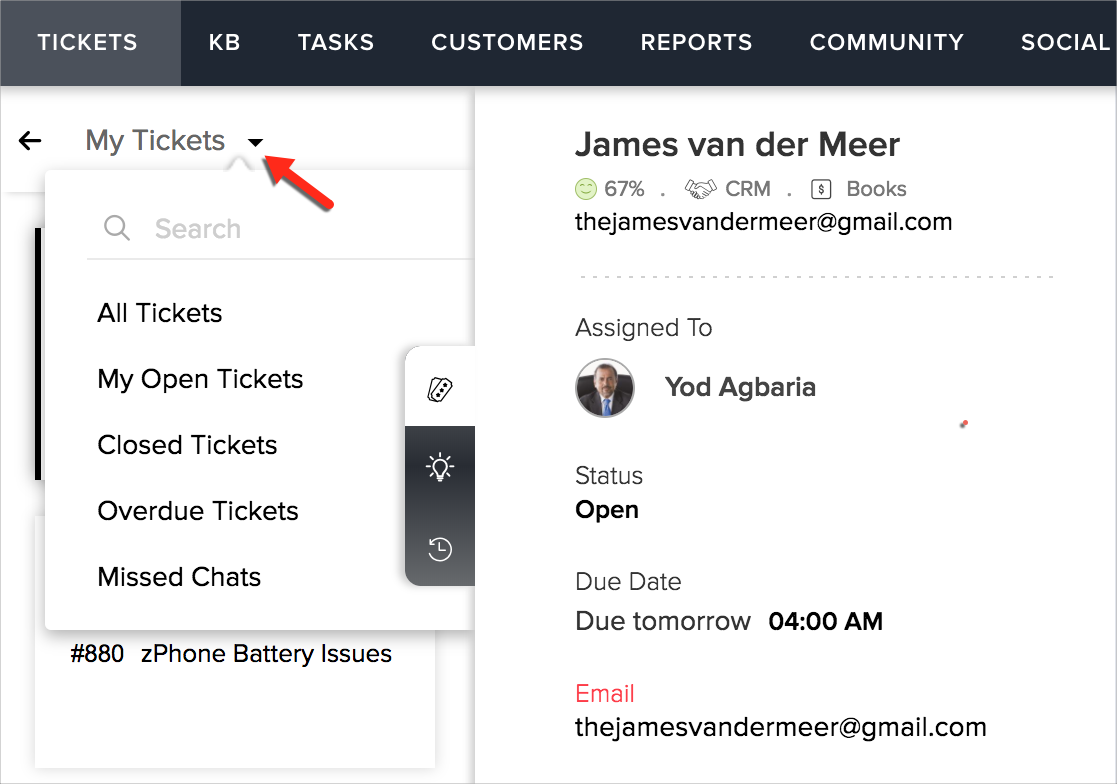
Task: Click the lightbulb suggestions icon
Action: coord(440,467)
